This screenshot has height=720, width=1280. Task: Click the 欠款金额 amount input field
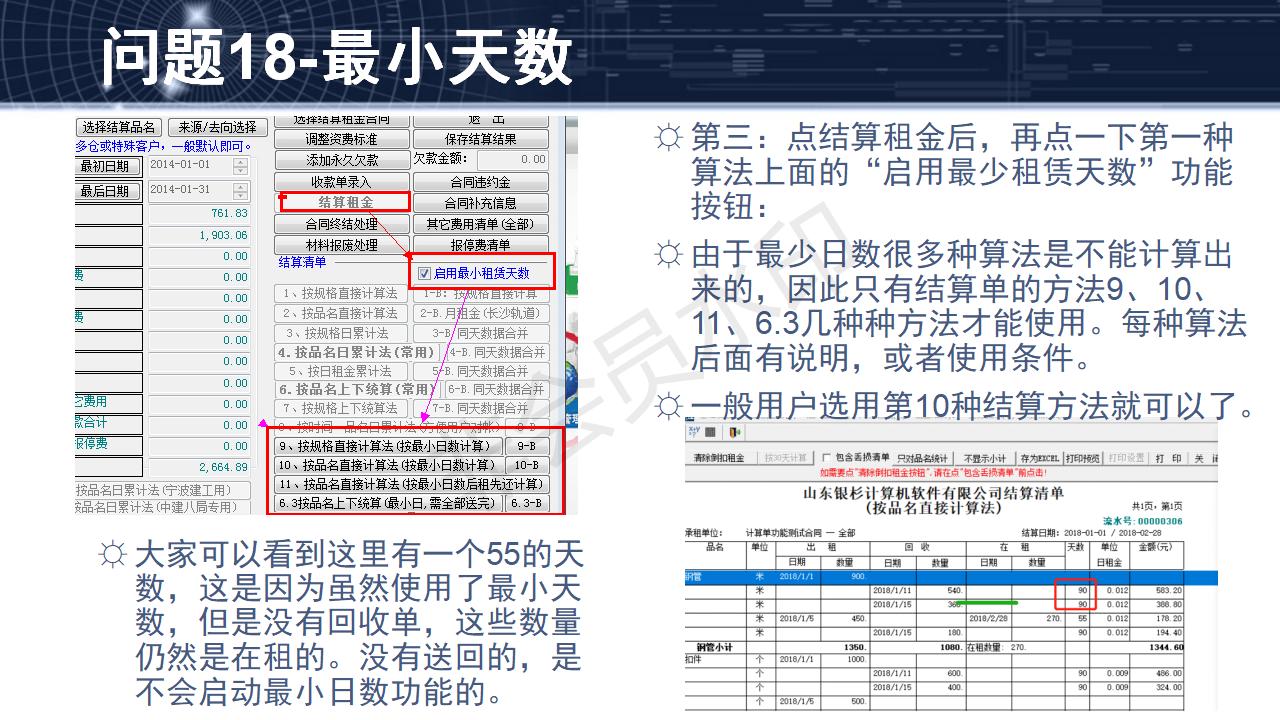[513, 160]
